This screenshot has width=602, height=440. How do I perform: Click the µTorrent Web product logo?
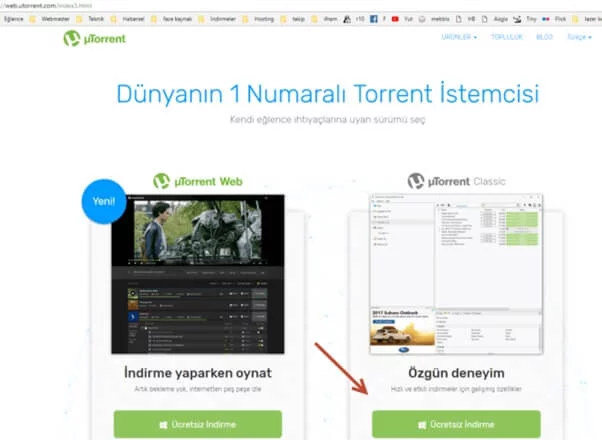point(198,181)
